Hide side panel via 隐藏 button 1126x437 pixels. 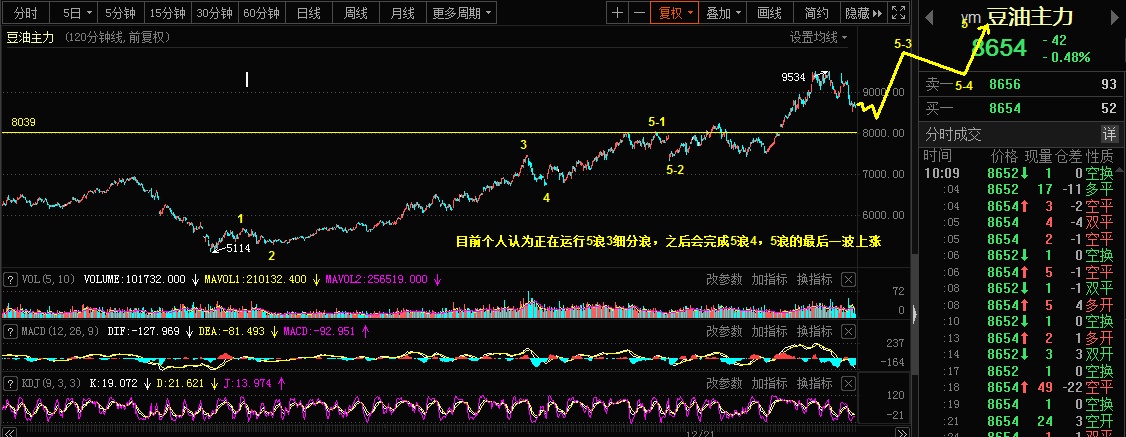coord(865,13)
